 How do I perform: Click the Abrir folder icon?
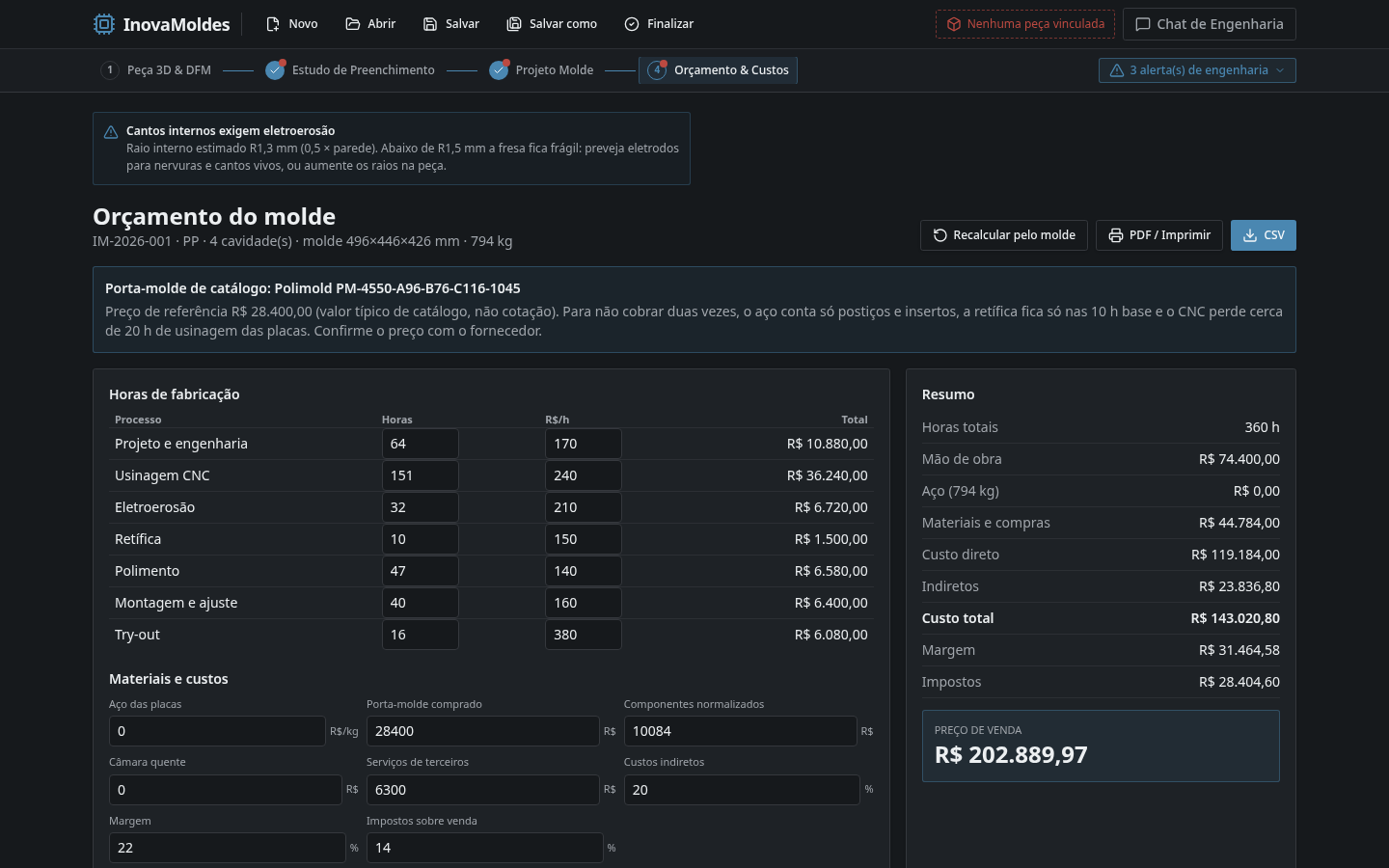click(353, 24)
